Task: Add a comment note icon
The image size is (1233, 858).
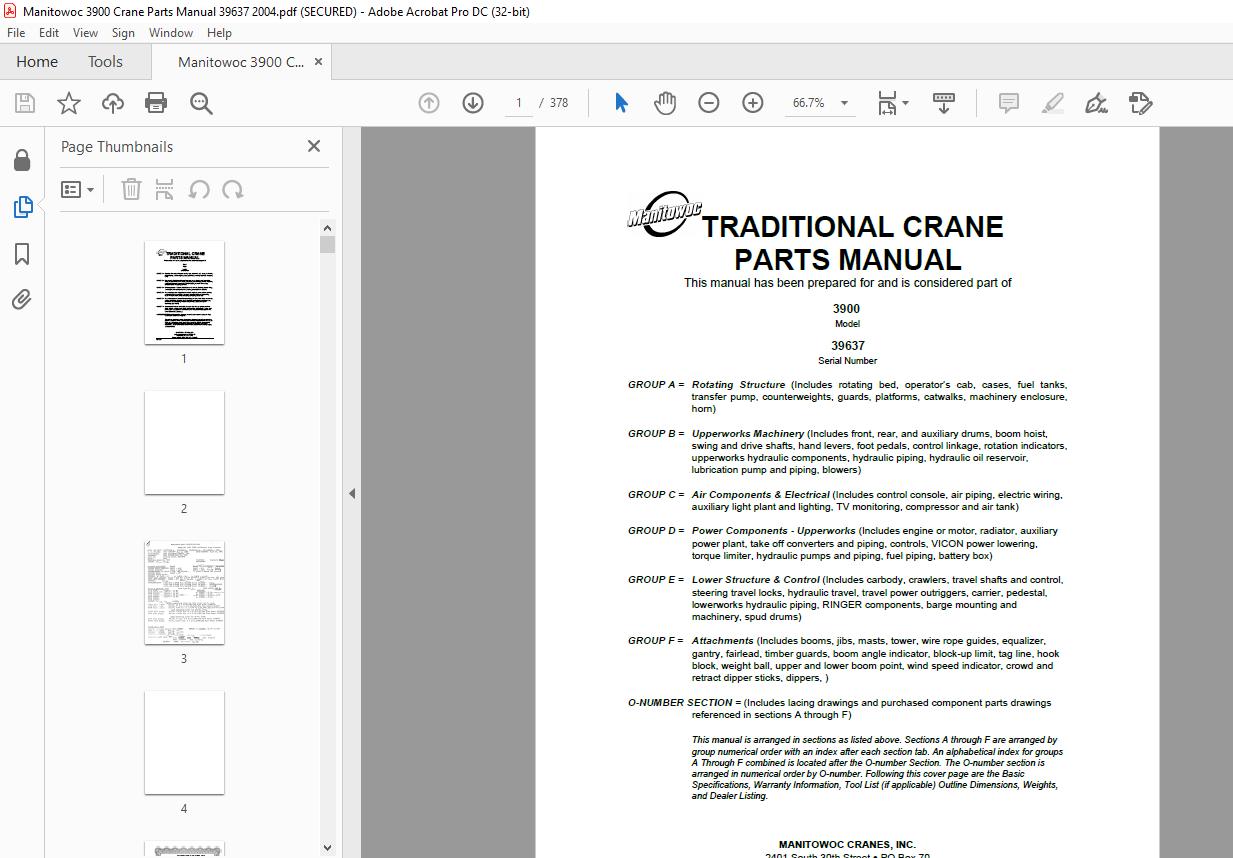Action: coord(1009,103)
